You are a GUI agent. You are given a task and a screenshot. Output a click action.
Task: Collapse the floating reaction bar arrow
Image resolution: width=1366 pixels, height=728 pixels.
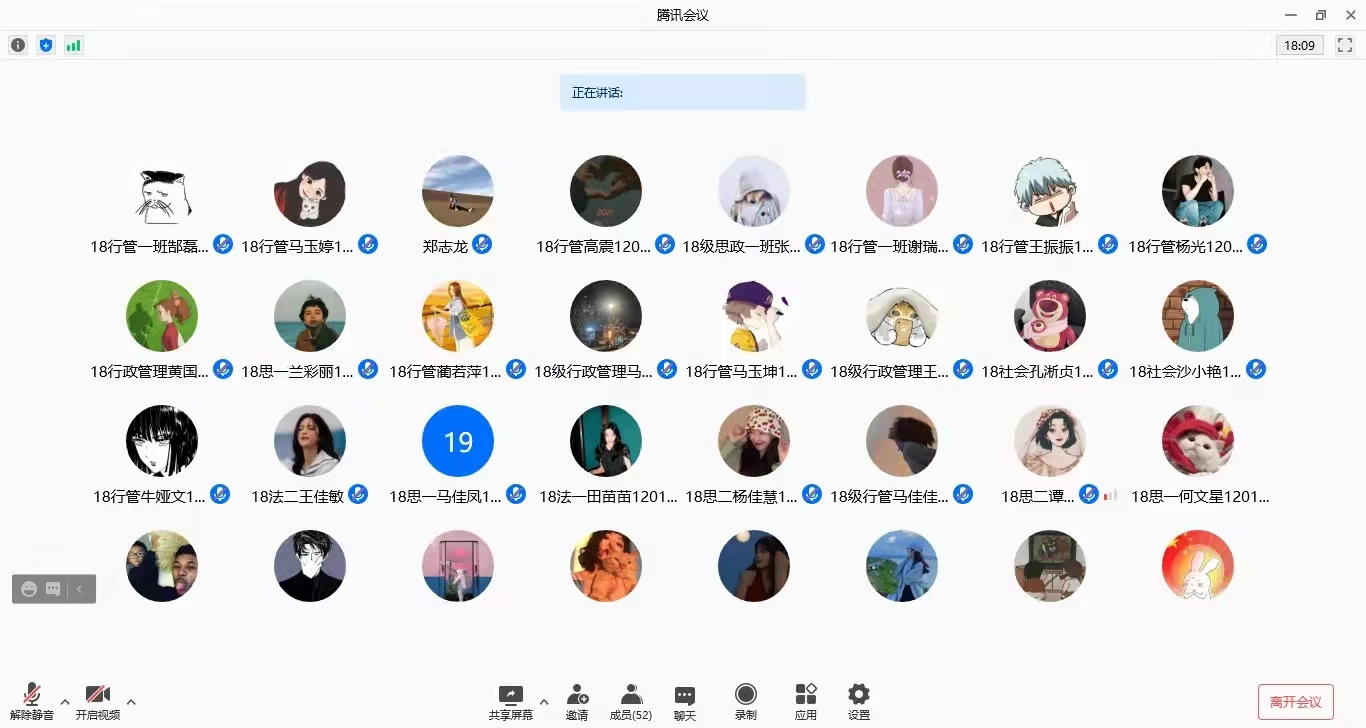(80, 589)
